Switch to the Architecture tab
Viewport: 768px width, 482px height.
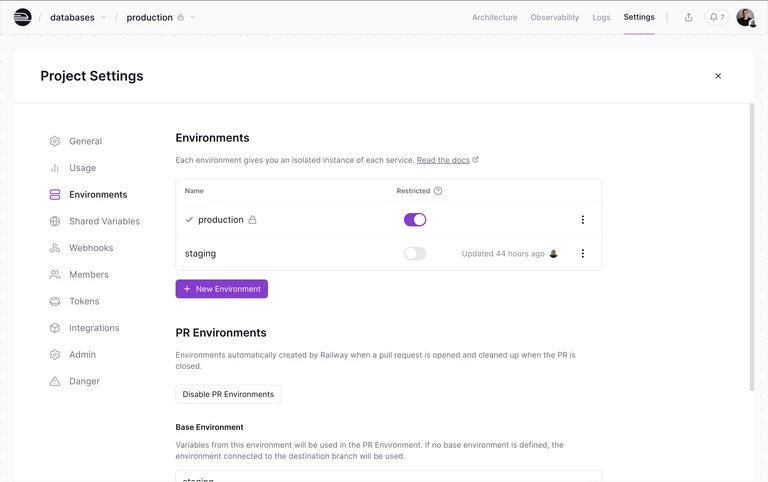click(x=494, y=18)
